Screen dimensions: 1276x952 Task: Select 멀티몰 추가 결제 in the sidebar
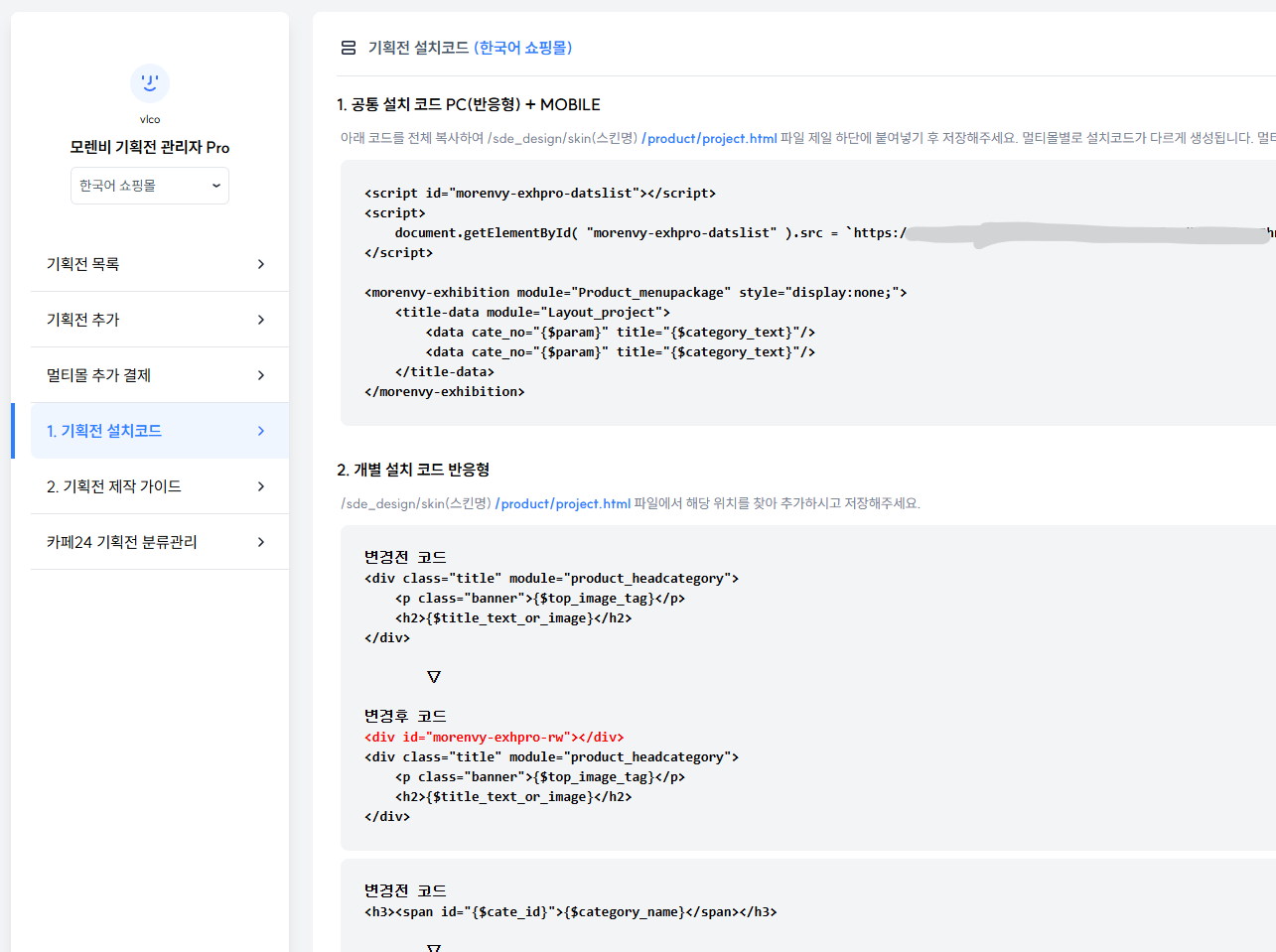point(99,375)
